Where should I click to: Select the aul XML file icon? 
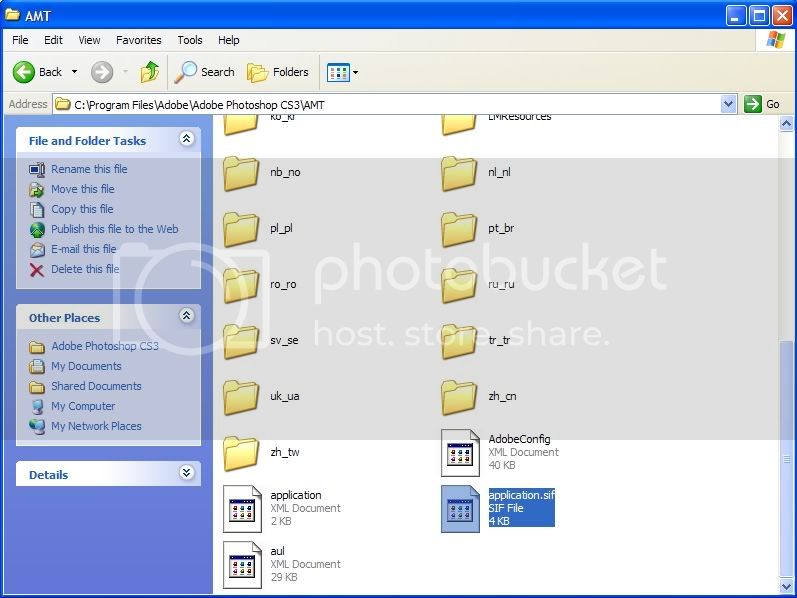point(242,564)
